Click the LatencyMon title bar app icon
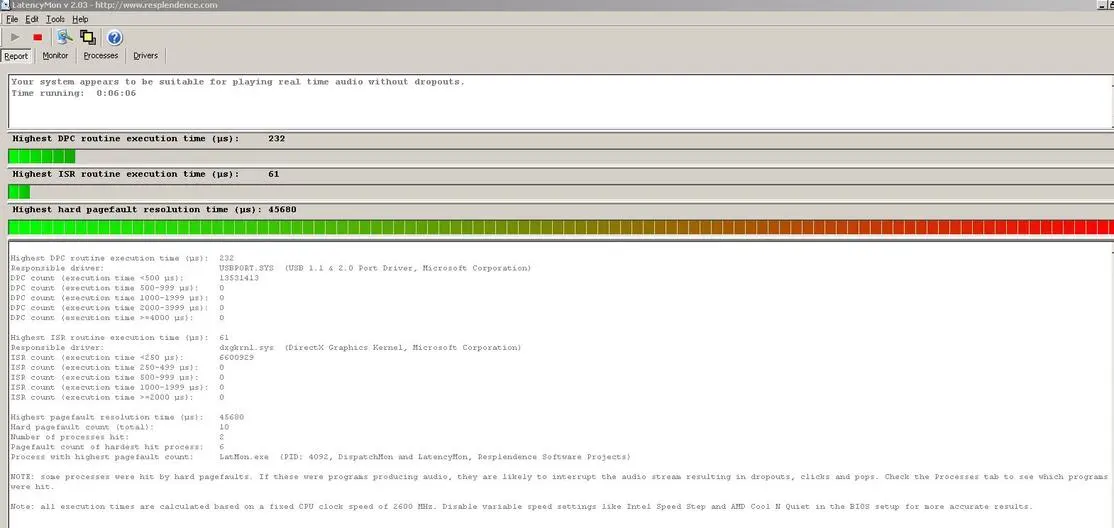 [4, 5]
